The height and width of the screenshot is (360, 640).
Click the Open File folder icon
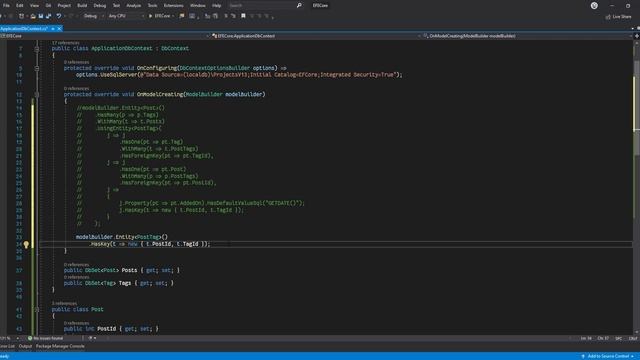pyautogui.click(x=33, y=16)
